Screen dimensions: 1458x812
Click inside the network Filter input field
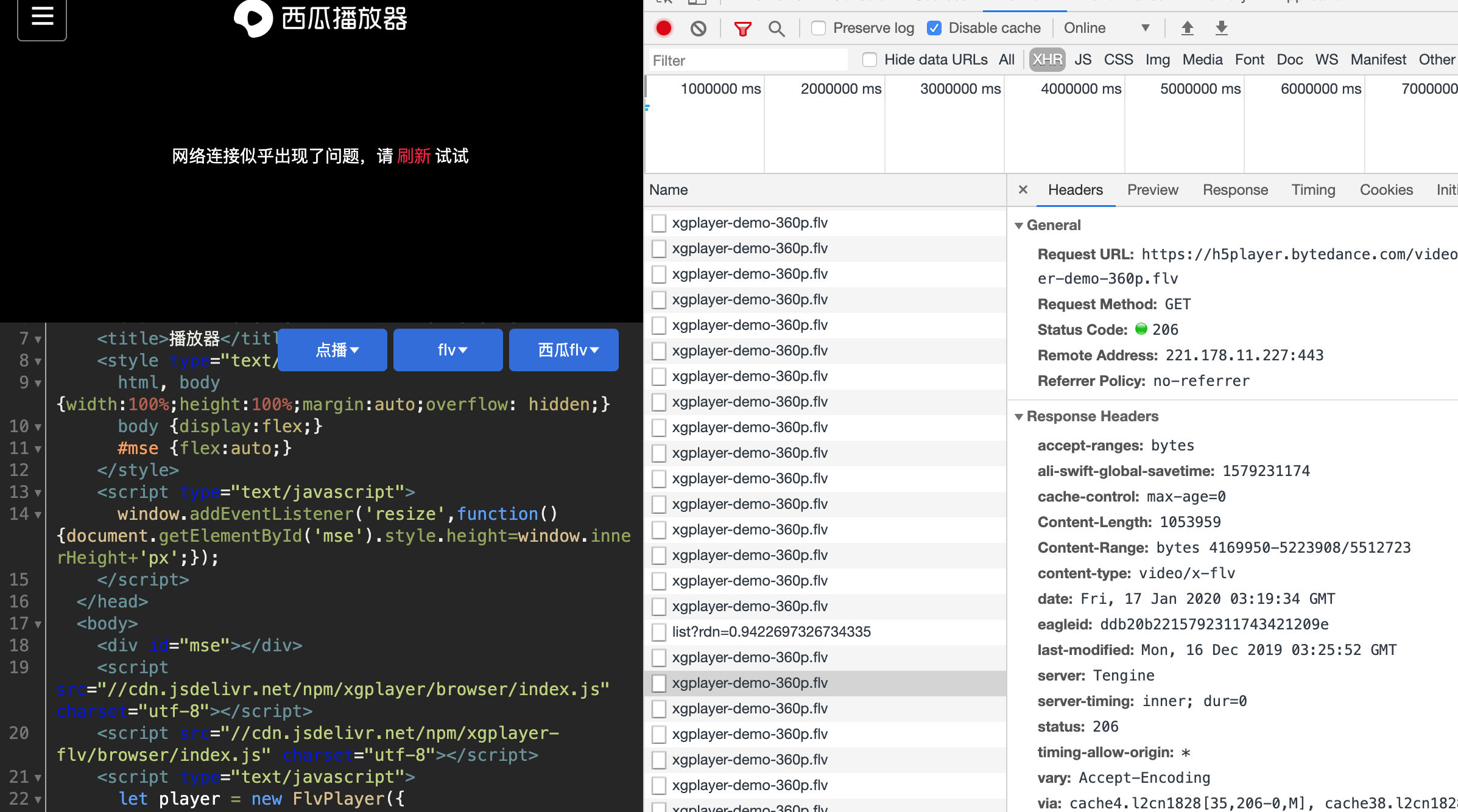[746, 60]
